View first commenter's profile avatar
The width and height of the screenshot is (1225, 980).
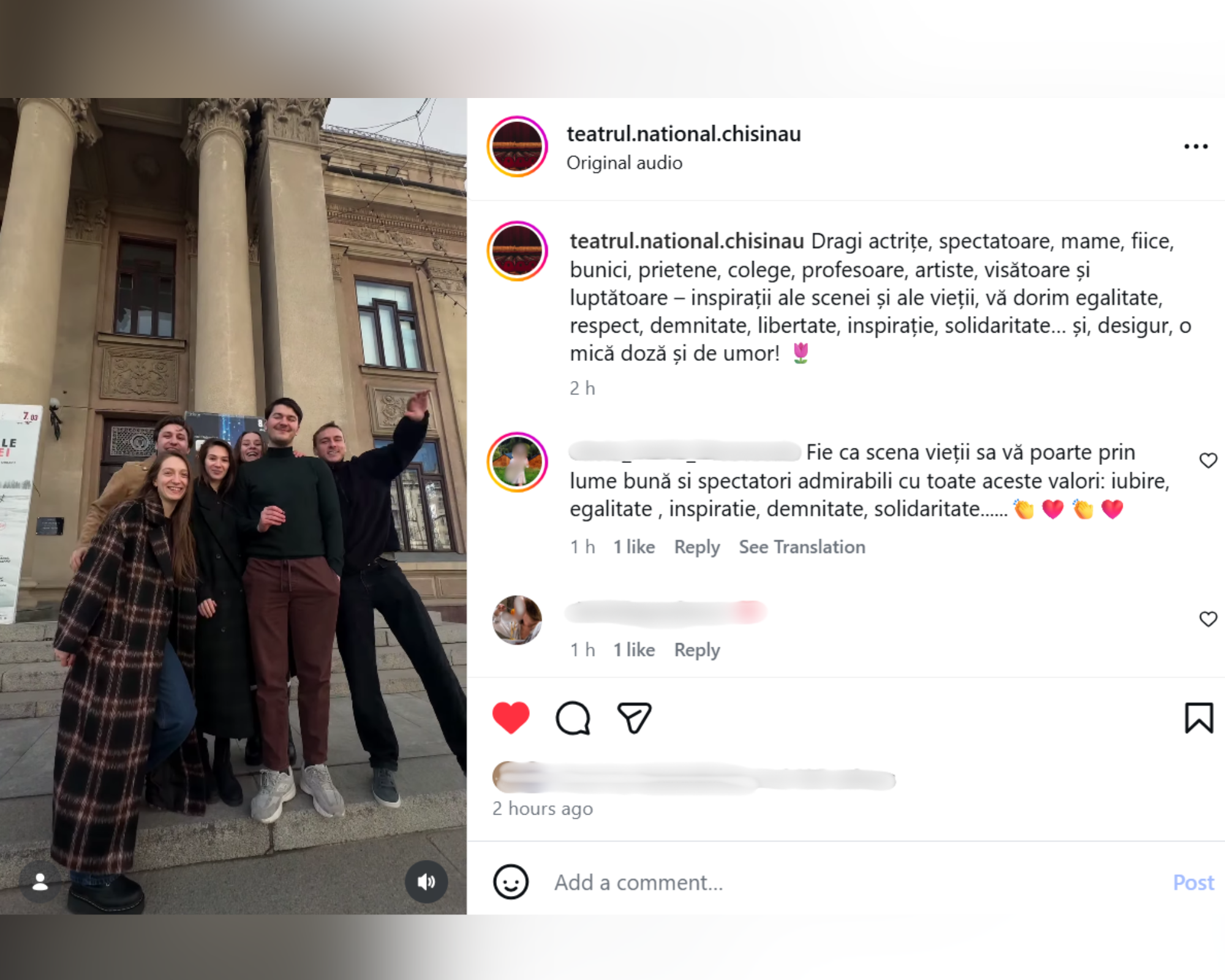click(518, 462)
